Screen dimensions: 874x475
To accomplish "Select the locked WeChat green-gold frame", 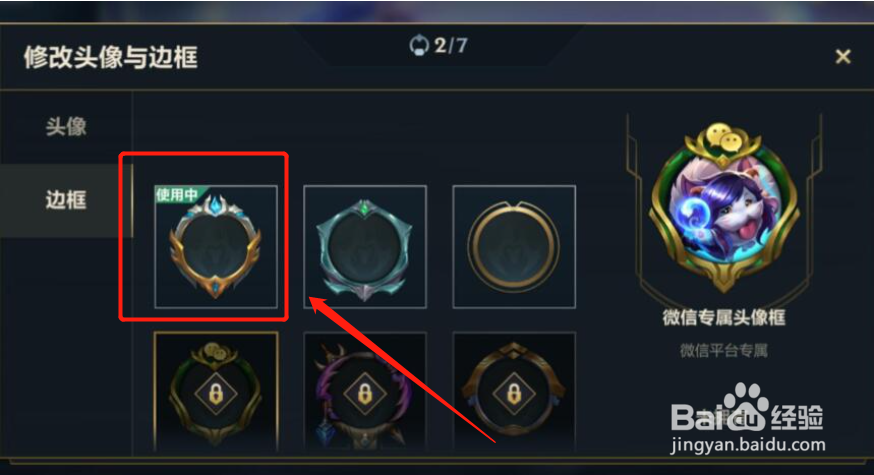I will (x=216, y=392).
